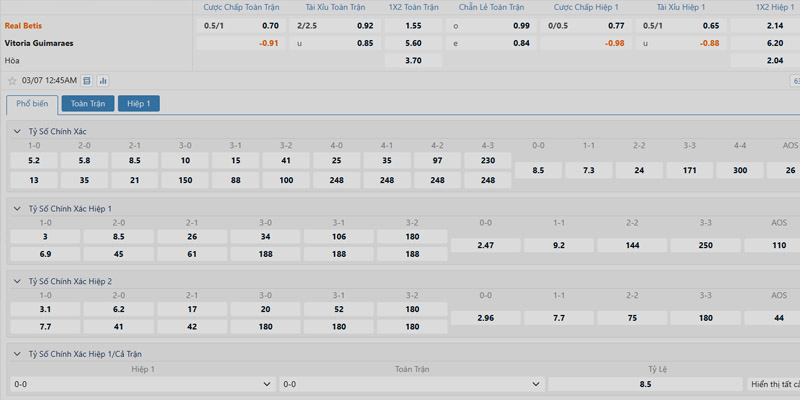Bet first-half 3-1 score at 106

339,237
